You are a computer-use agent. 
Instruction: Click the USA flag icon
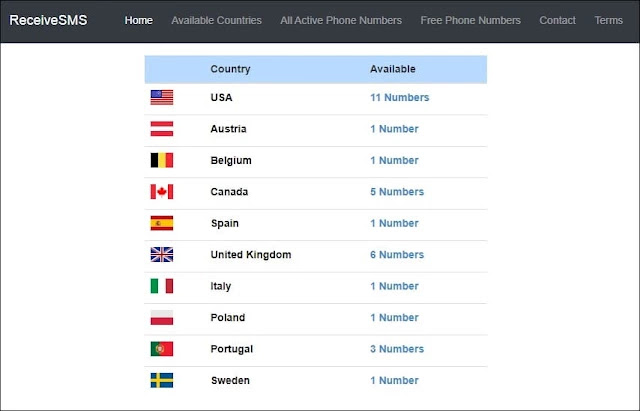coord(162,98)
